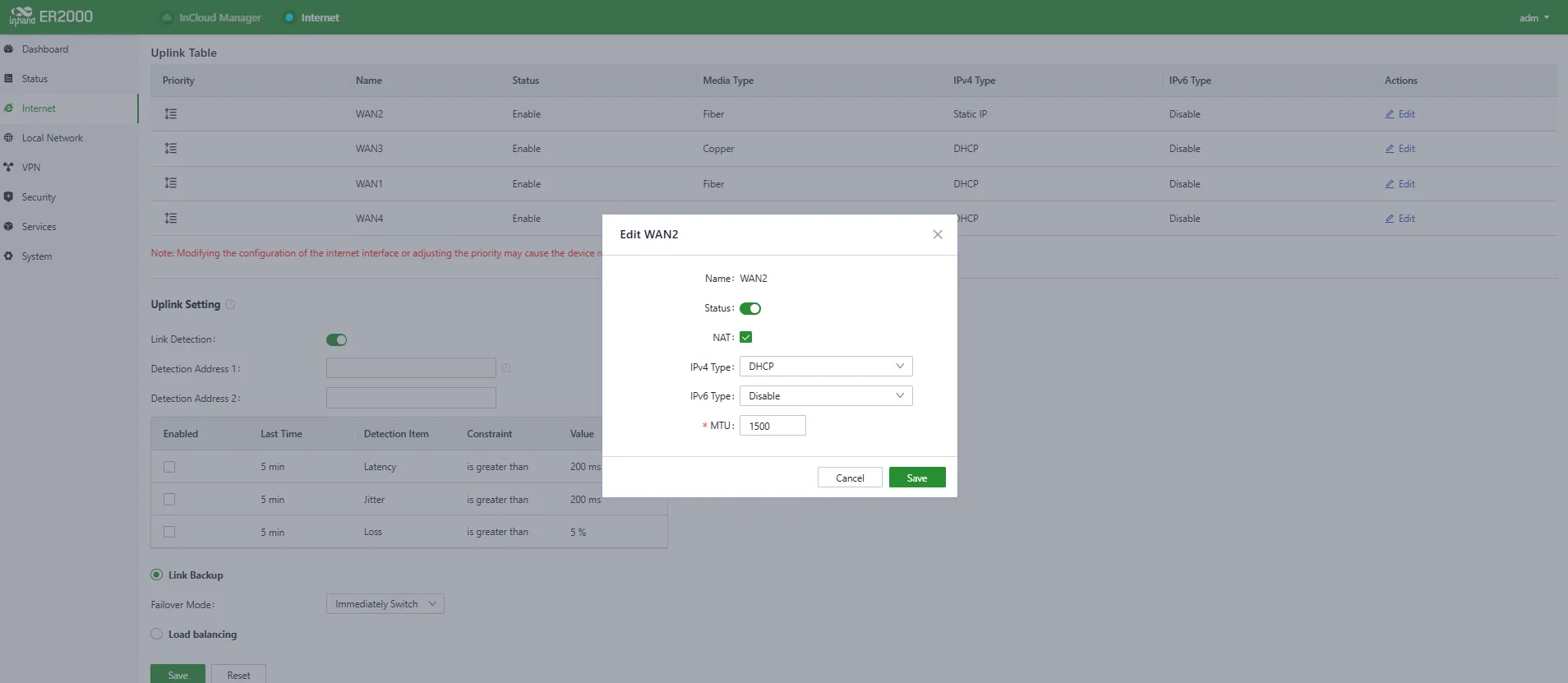Enable the Loss detection checkbox
This screenshot has width=1568, height=683.
pyautogui.click(x=169, y=532)
